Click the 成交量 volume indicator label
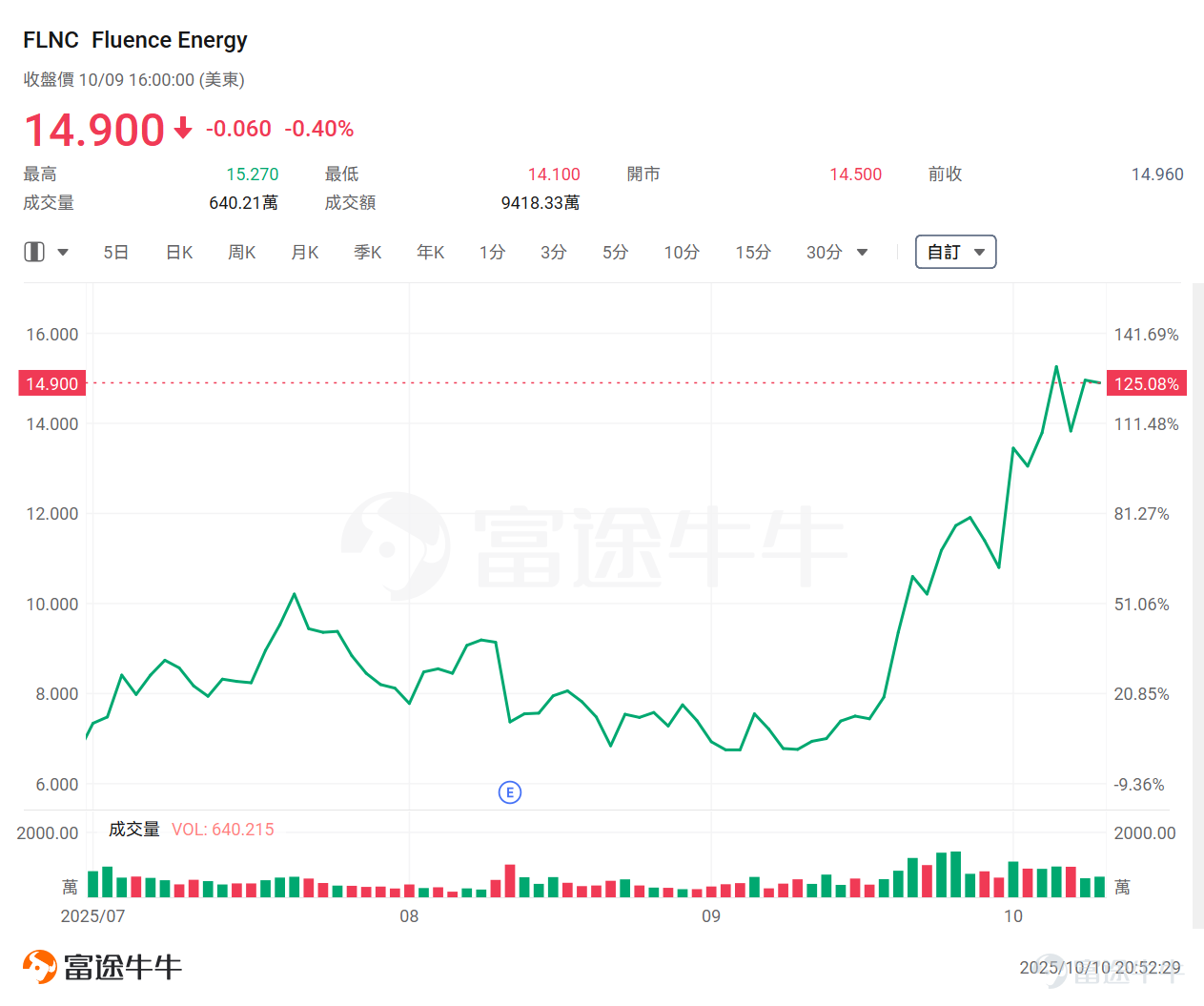Screen dimensions: 1204x1006 click(x=134, y=830)
